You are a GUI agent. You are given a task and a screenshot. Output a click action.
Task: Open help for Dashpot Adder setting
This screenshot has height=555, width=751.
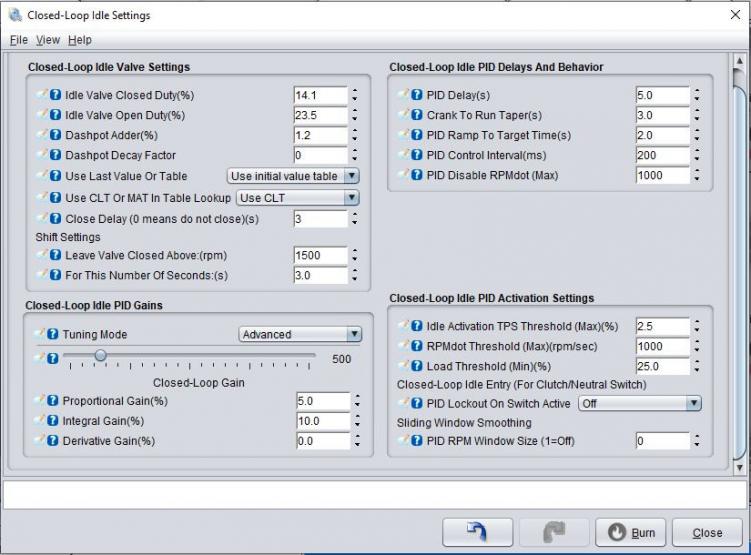[56, 135]
